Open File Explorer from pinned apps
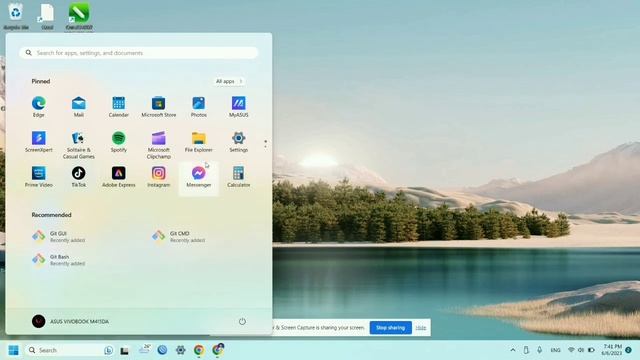640x360 pixels. pyautogui.click(x=198, y=142)
